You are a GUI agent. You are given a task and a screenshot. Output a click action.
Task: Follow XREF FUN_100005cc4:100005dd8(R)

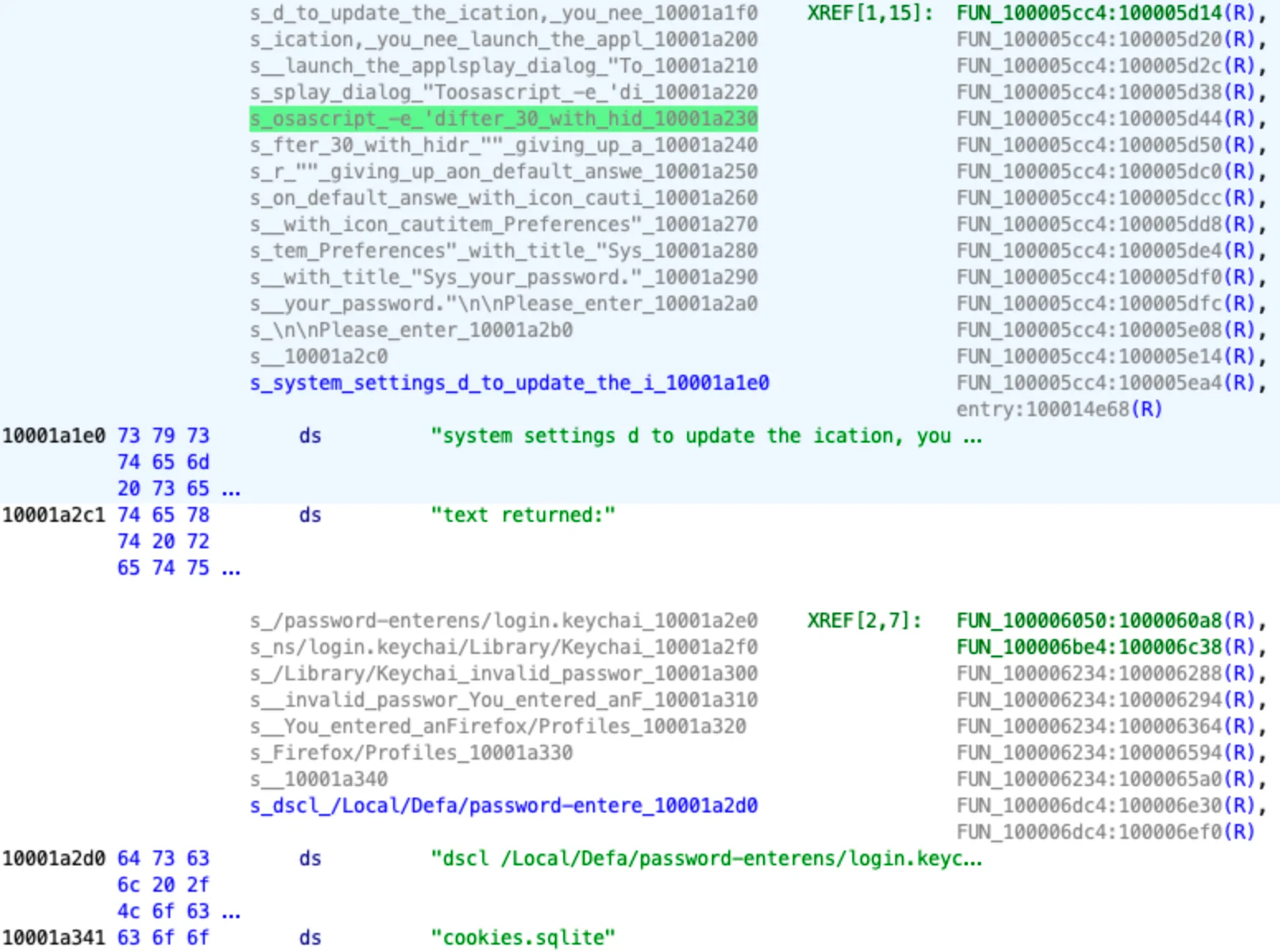tap(1106, 225)
